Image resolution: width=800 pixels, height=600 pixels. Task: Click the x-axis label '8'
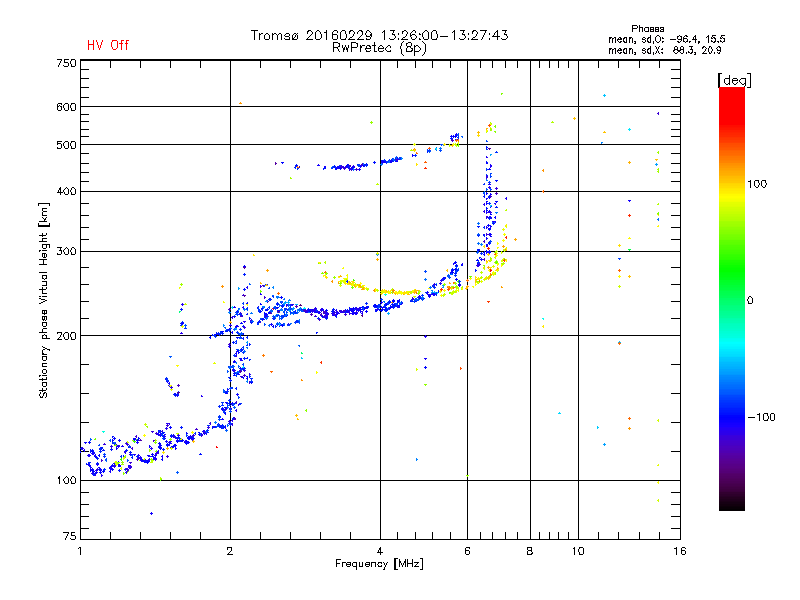coord(530,551)
